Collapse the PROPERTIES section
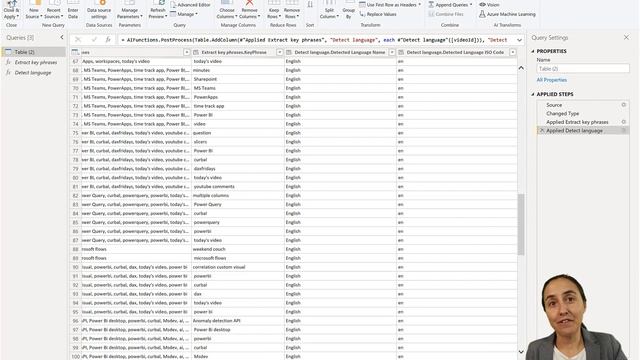The width and height of the screenshot is (640, 360). click(x=533, y=51)
